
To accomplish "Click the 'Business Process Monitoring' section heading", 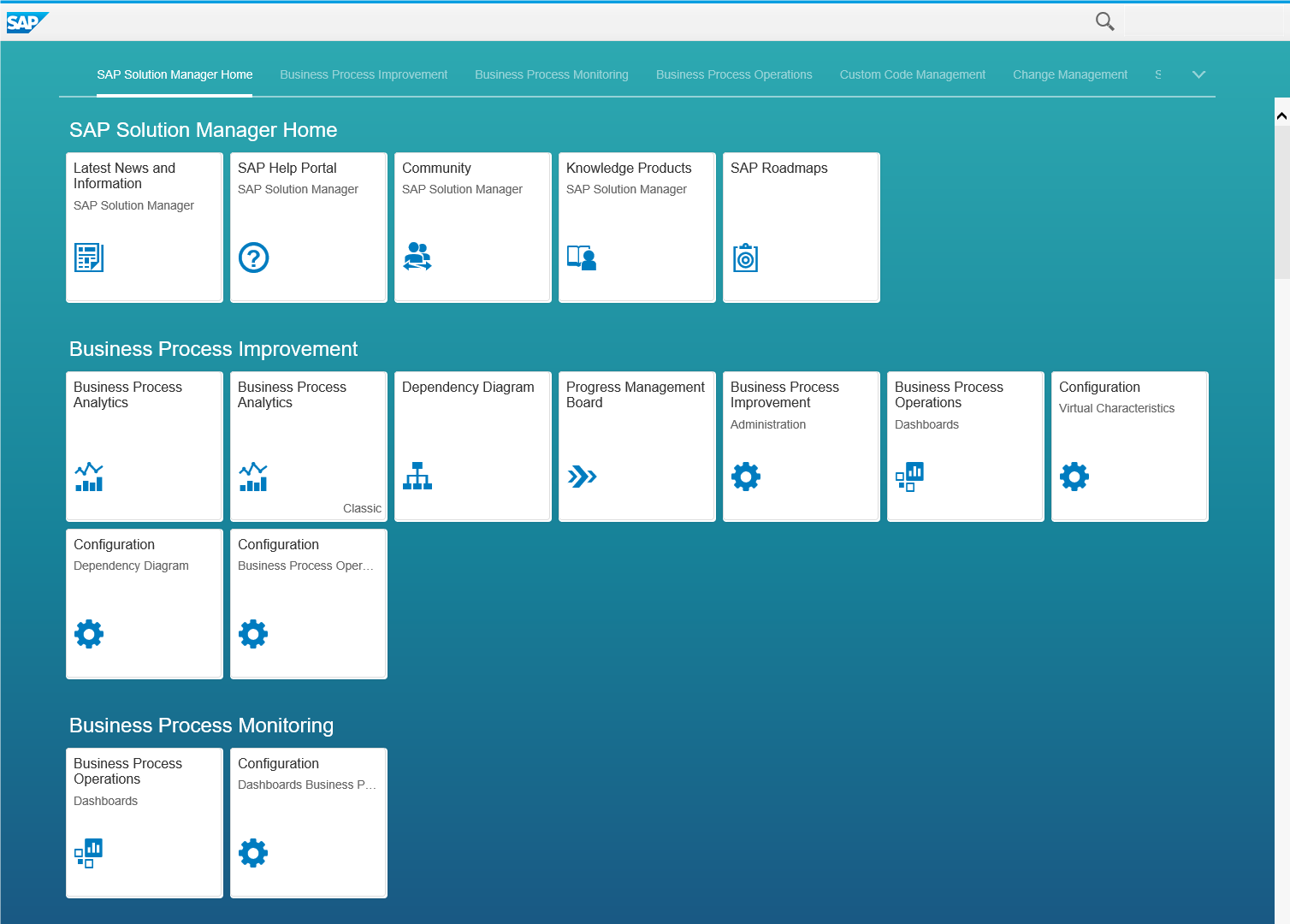I will click(x=201, y=726).
